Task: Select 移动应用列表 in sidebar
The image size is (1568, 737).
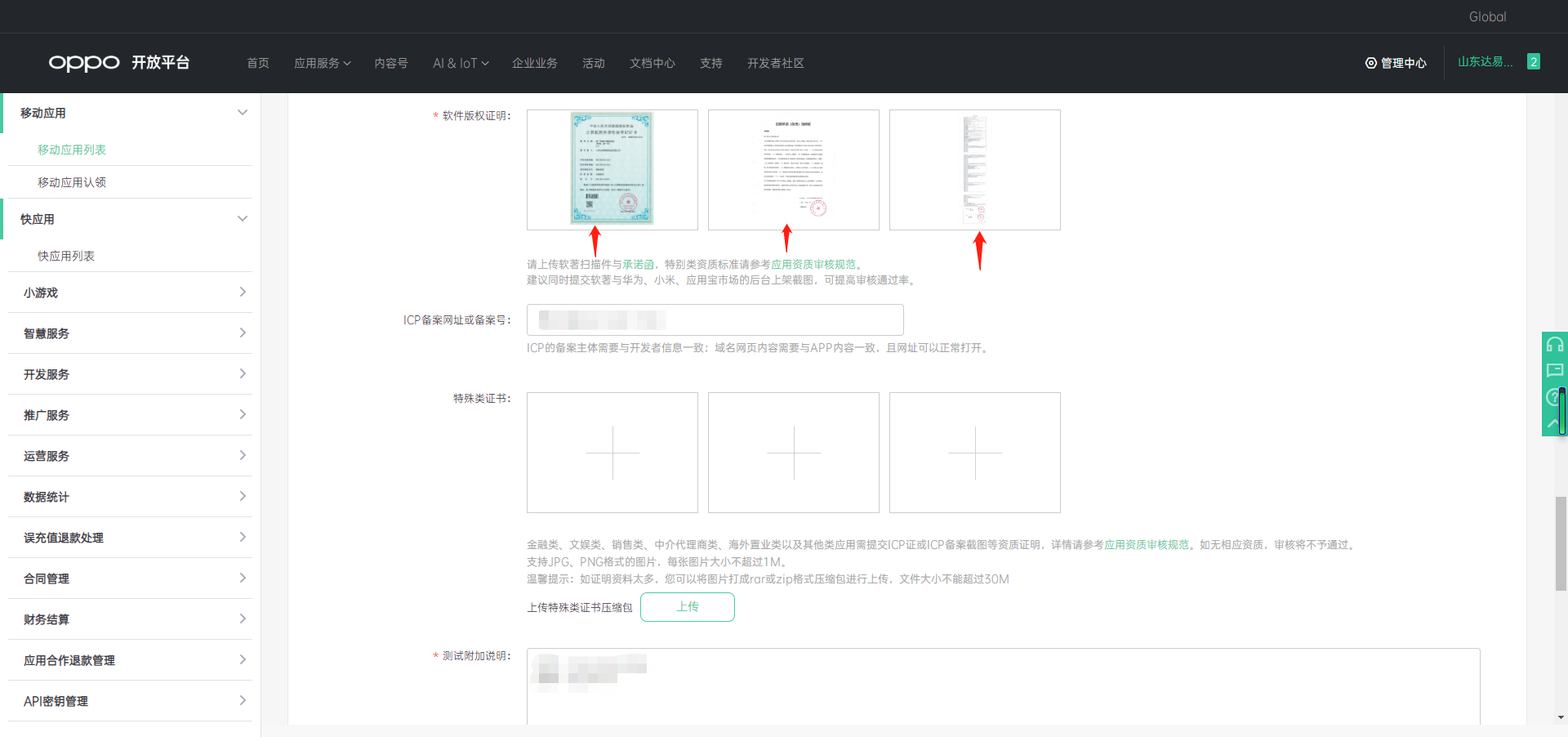Action: (72, 150)
